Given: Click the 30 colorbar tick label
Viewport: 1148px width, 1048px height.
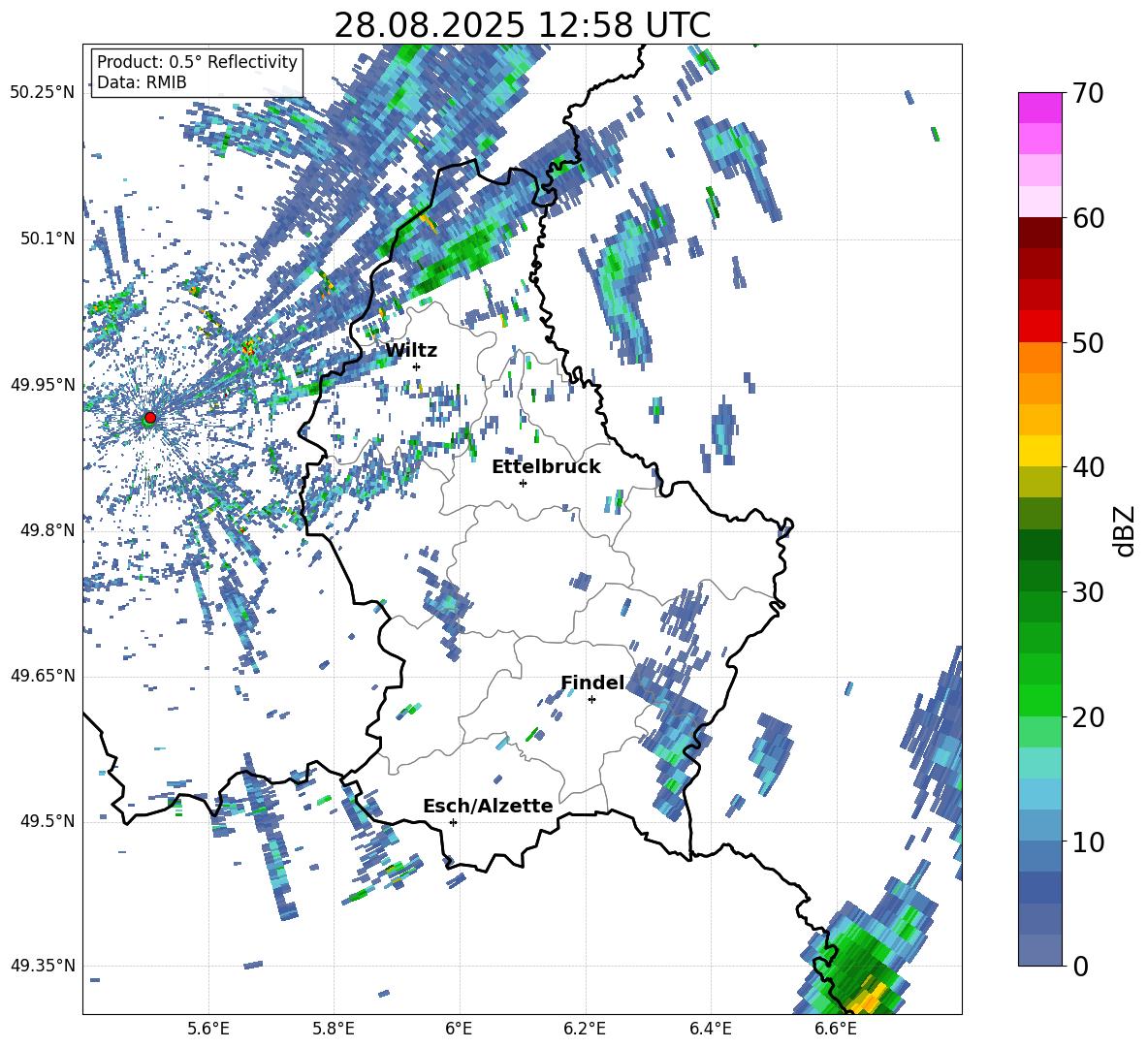Looking at the screenshot, I should click(x=1088, y=592).
